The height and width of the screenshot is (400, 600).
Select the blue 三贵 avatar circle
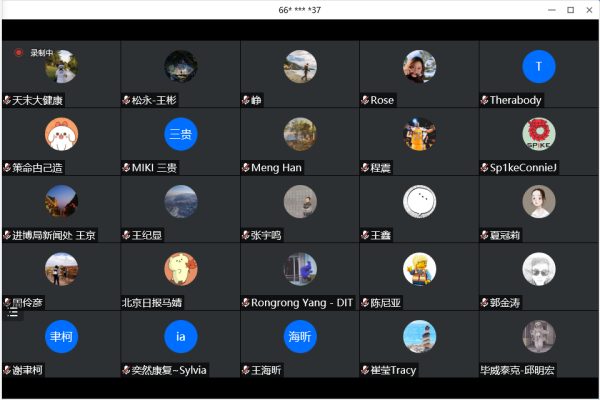click(180, 134)
